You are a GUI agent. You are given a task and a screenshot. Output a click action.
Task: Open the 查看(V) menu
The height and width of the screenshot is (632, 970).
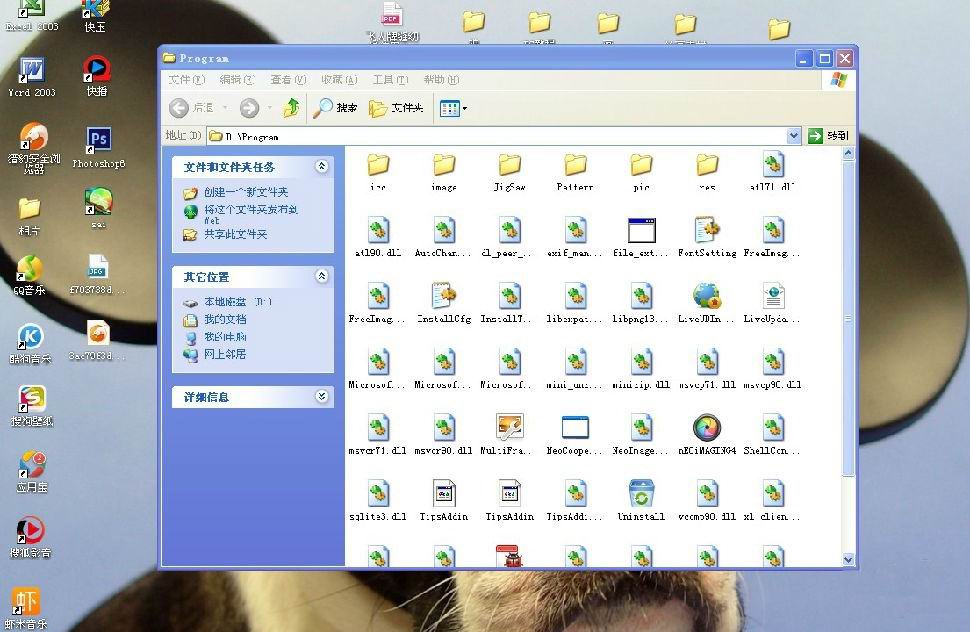(287, 80)
